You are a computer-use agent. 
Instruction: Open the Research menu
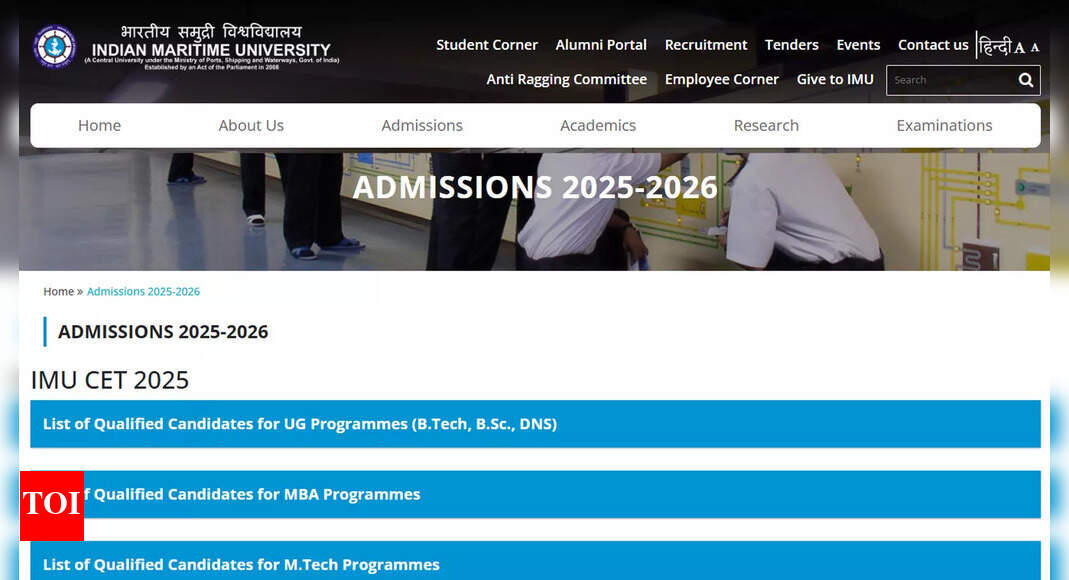coord(766,126)
